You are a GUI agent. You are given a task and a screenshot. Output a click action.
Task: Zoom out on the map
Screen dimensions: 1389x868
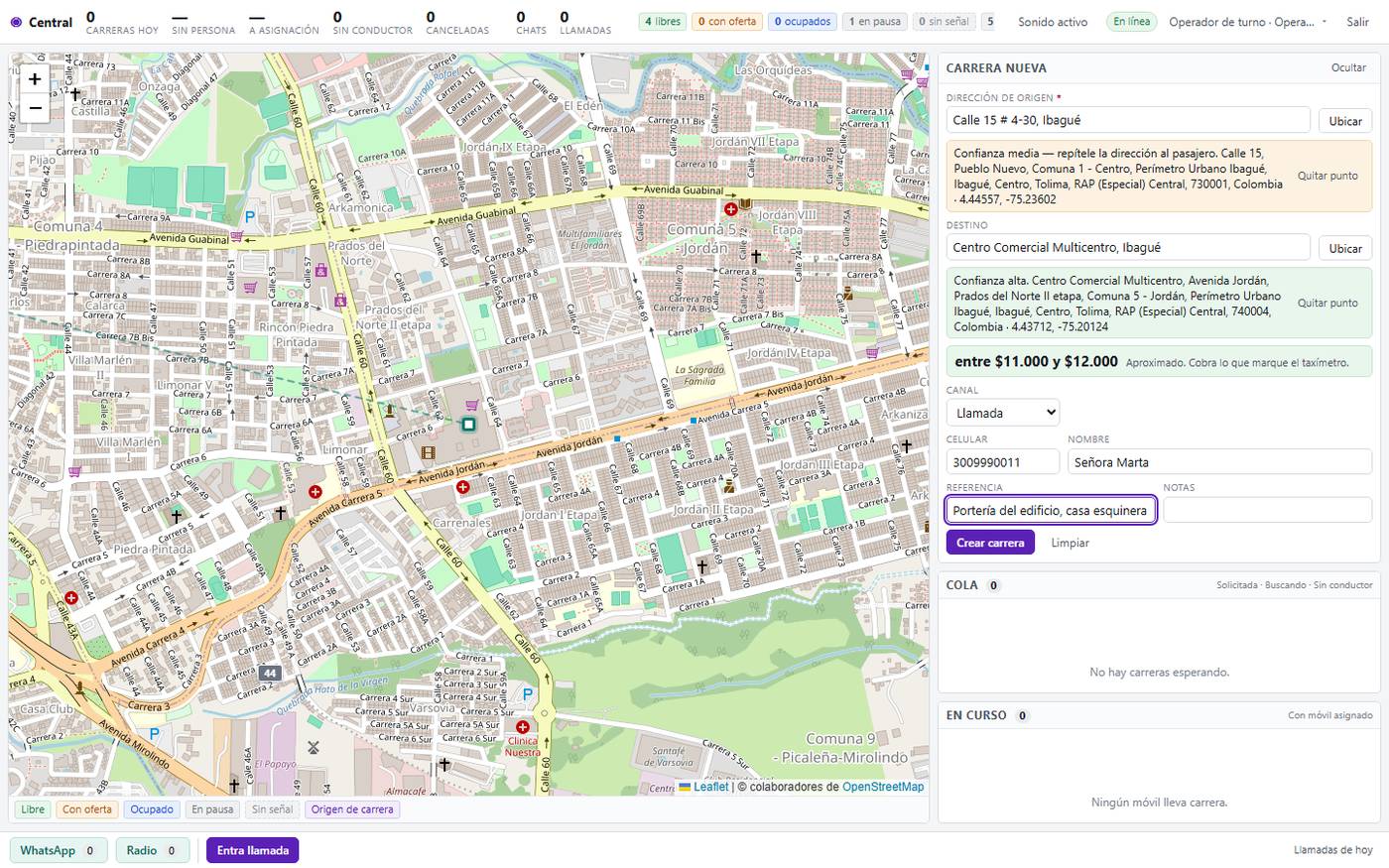(35, 108)
